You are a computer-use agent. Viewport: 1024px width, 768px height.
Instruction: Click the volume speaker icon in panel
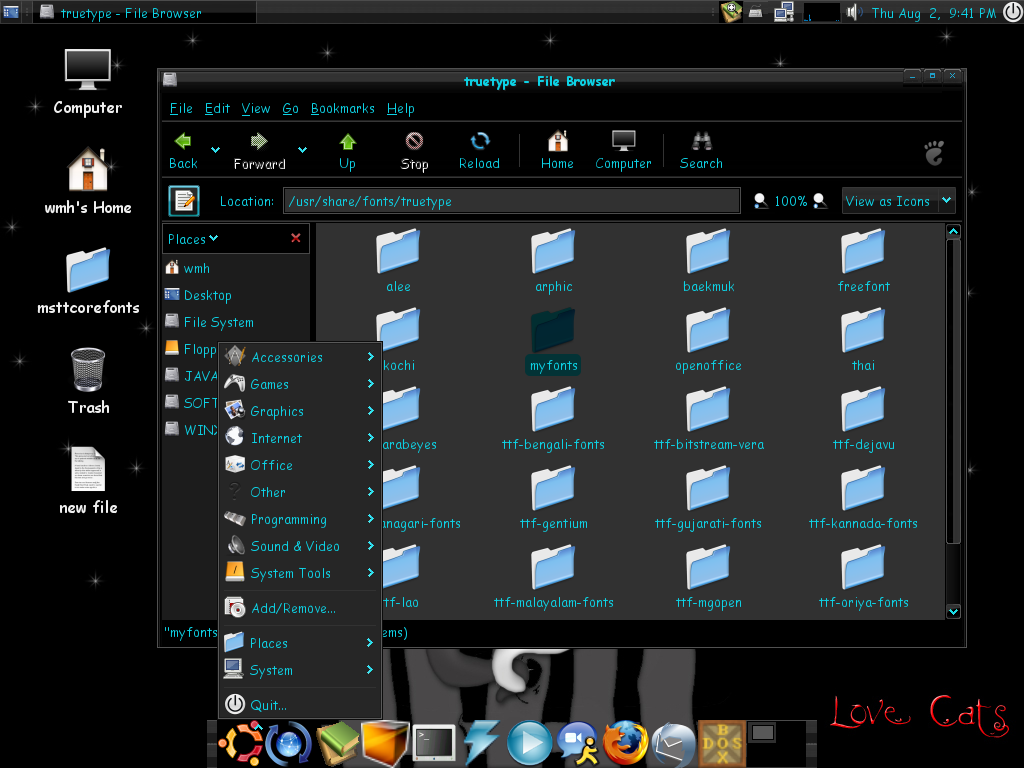[x=854, y=12]
